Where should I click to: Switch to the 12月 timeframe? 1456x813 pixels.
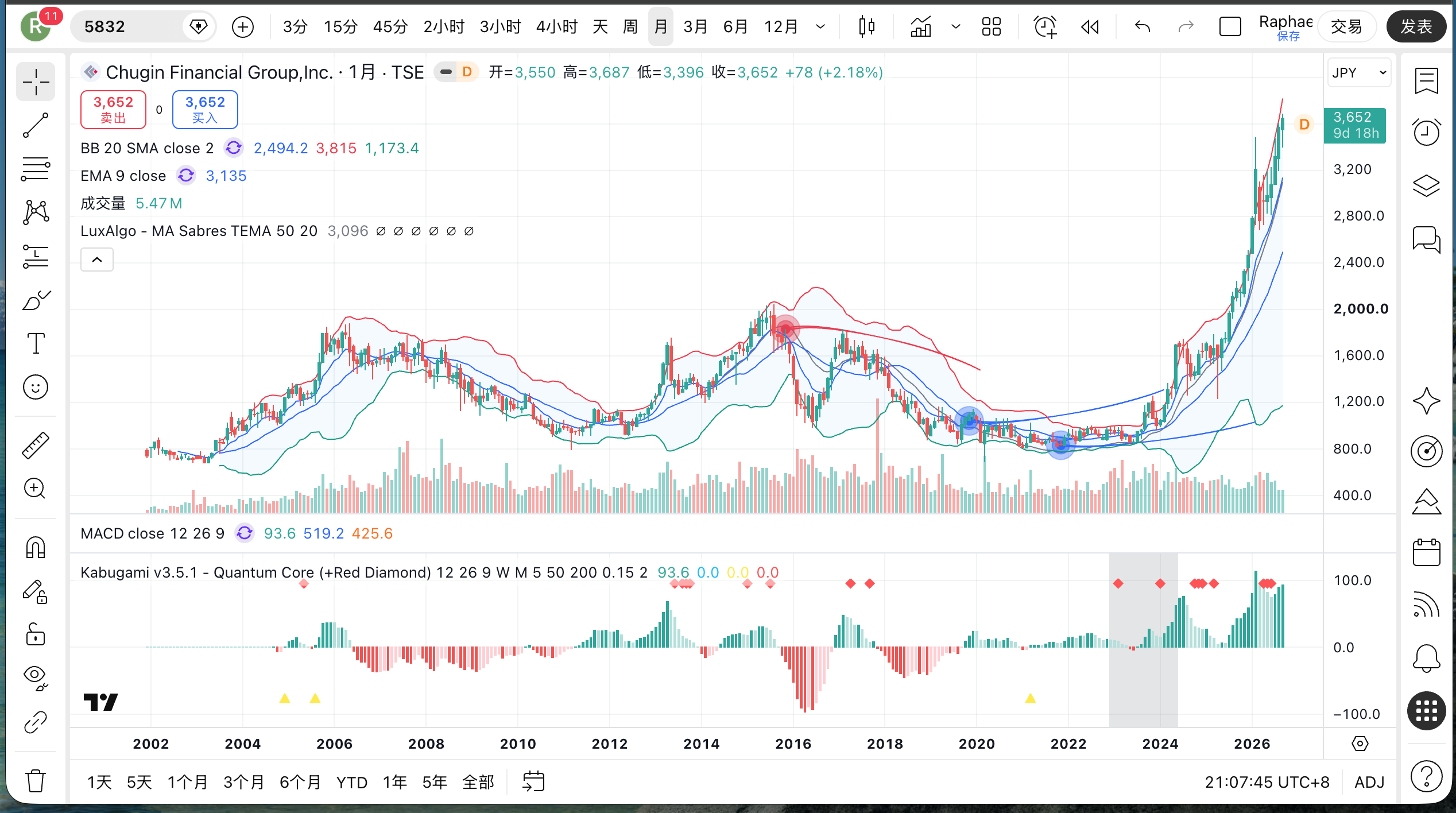click(781, 26)
